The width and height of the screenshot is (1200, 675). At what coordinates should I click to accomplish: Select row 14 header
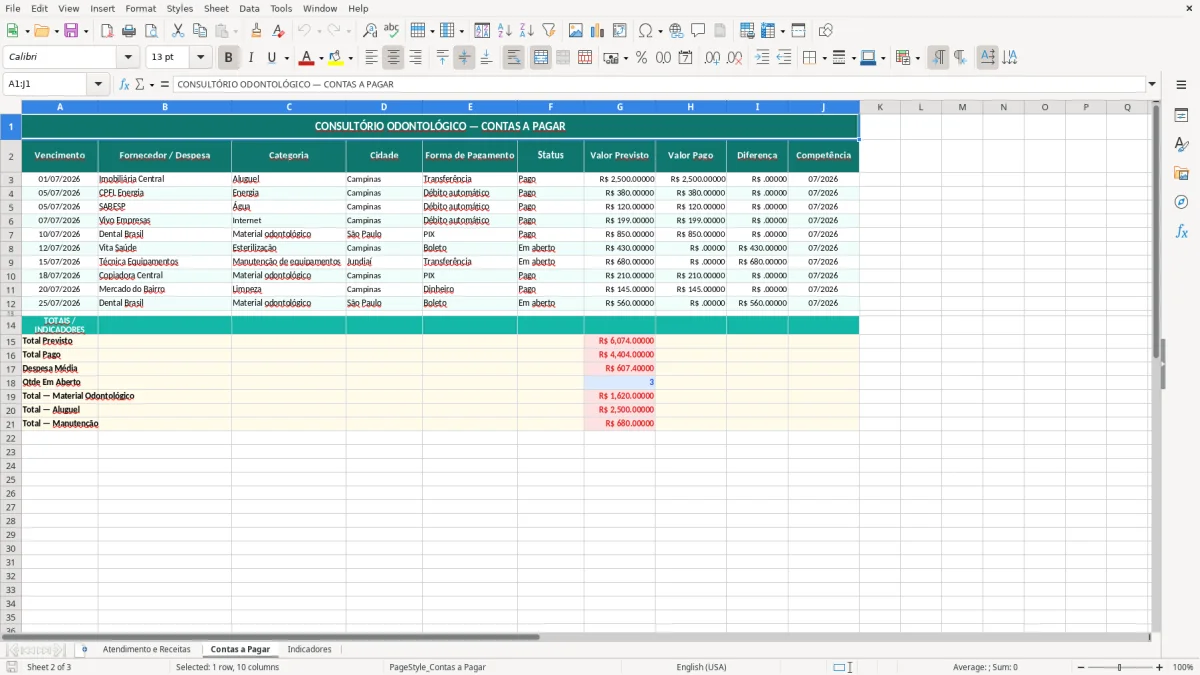(x=11, y=326)
